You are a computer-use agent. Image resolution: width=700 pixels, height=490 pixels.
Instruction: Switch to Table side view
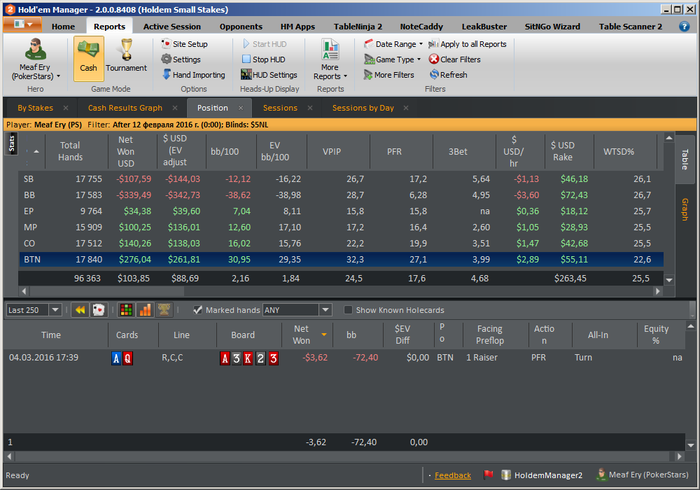tap(684, 159)
